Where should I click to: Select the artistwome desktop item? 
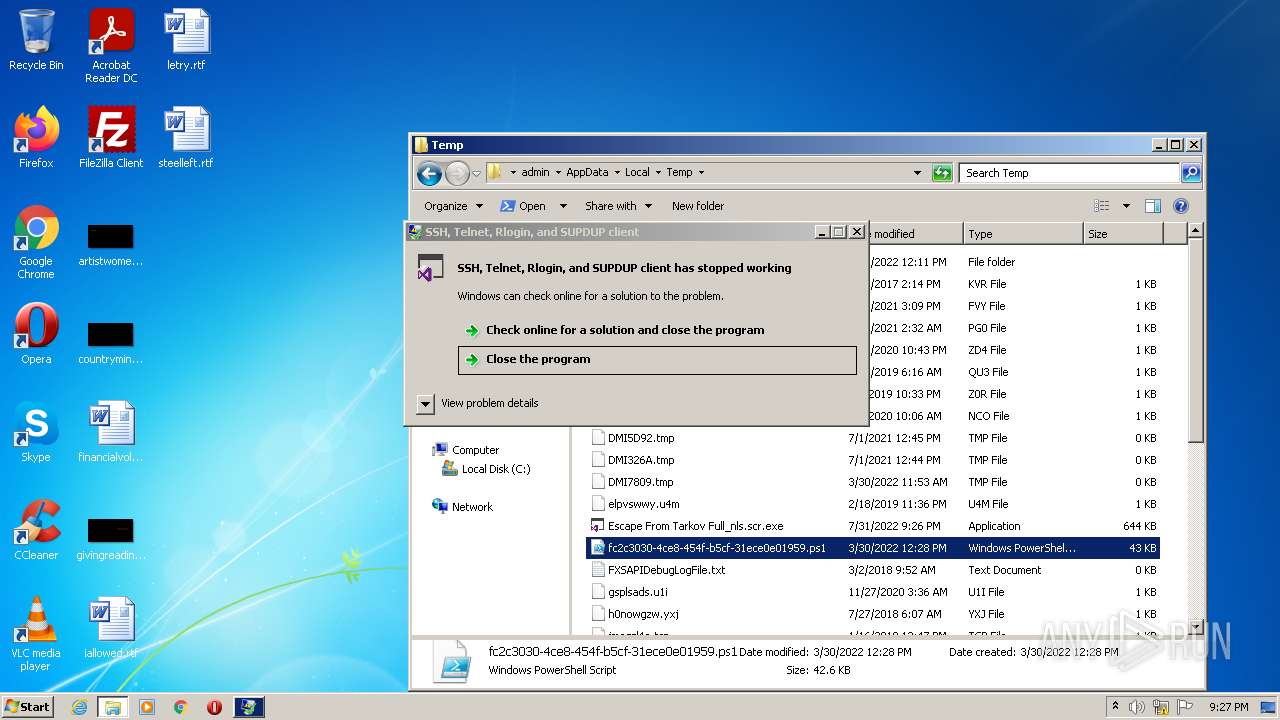tap(111, 244)
